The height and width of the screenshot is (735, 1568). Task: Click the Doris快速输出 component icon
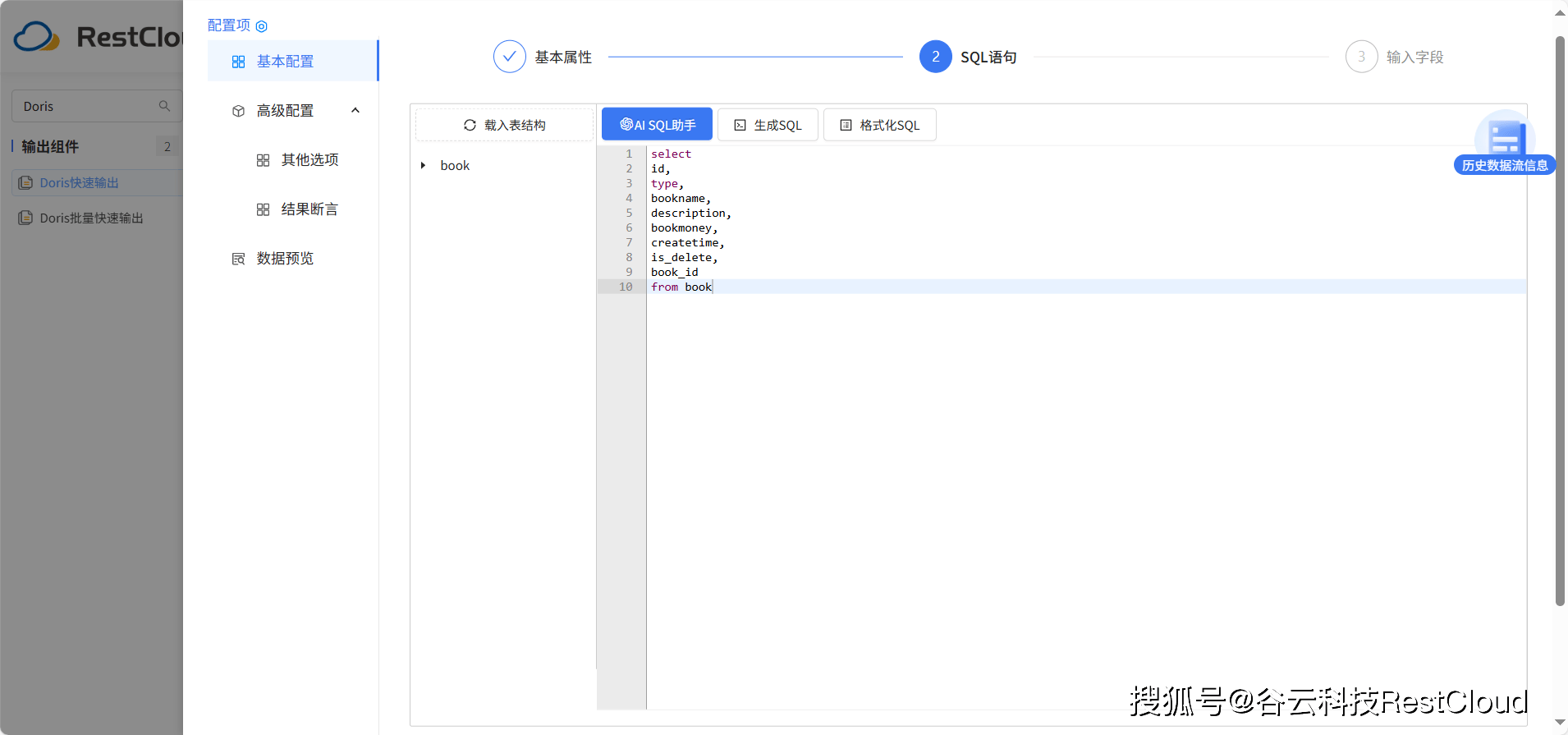(x=25, y=182)
